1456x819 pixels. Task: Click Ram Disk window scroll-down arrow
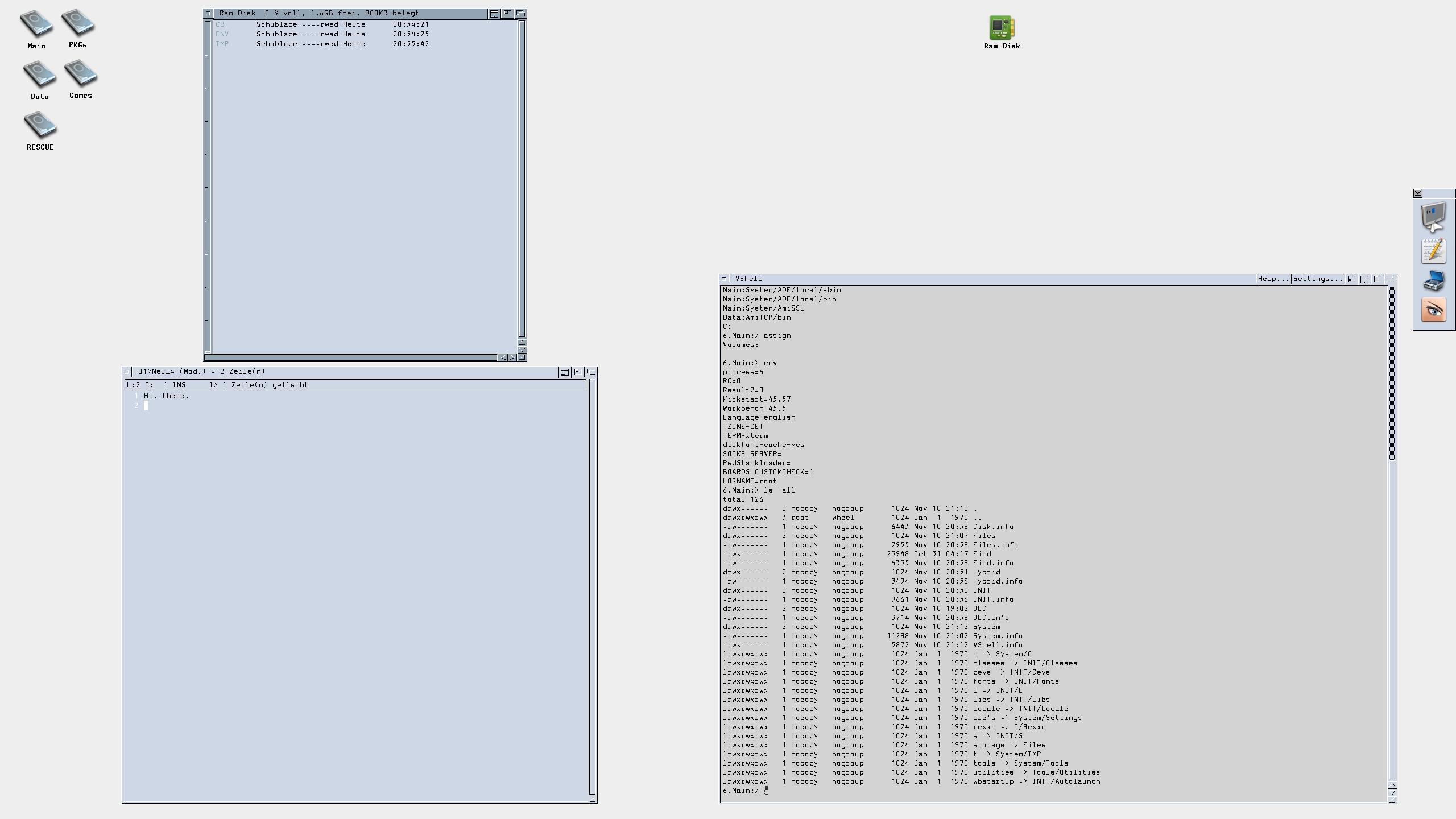tap(522, 350)
